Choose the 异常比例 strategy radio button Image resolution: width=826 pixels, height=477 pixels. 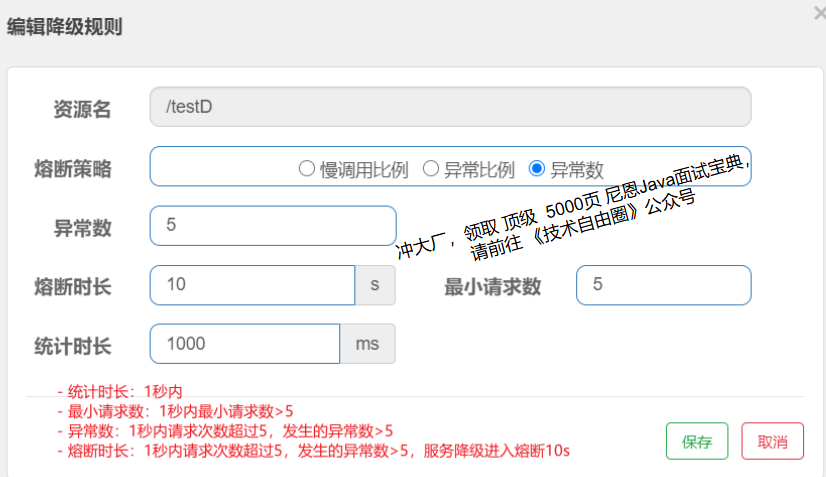[x=431, y=169]
